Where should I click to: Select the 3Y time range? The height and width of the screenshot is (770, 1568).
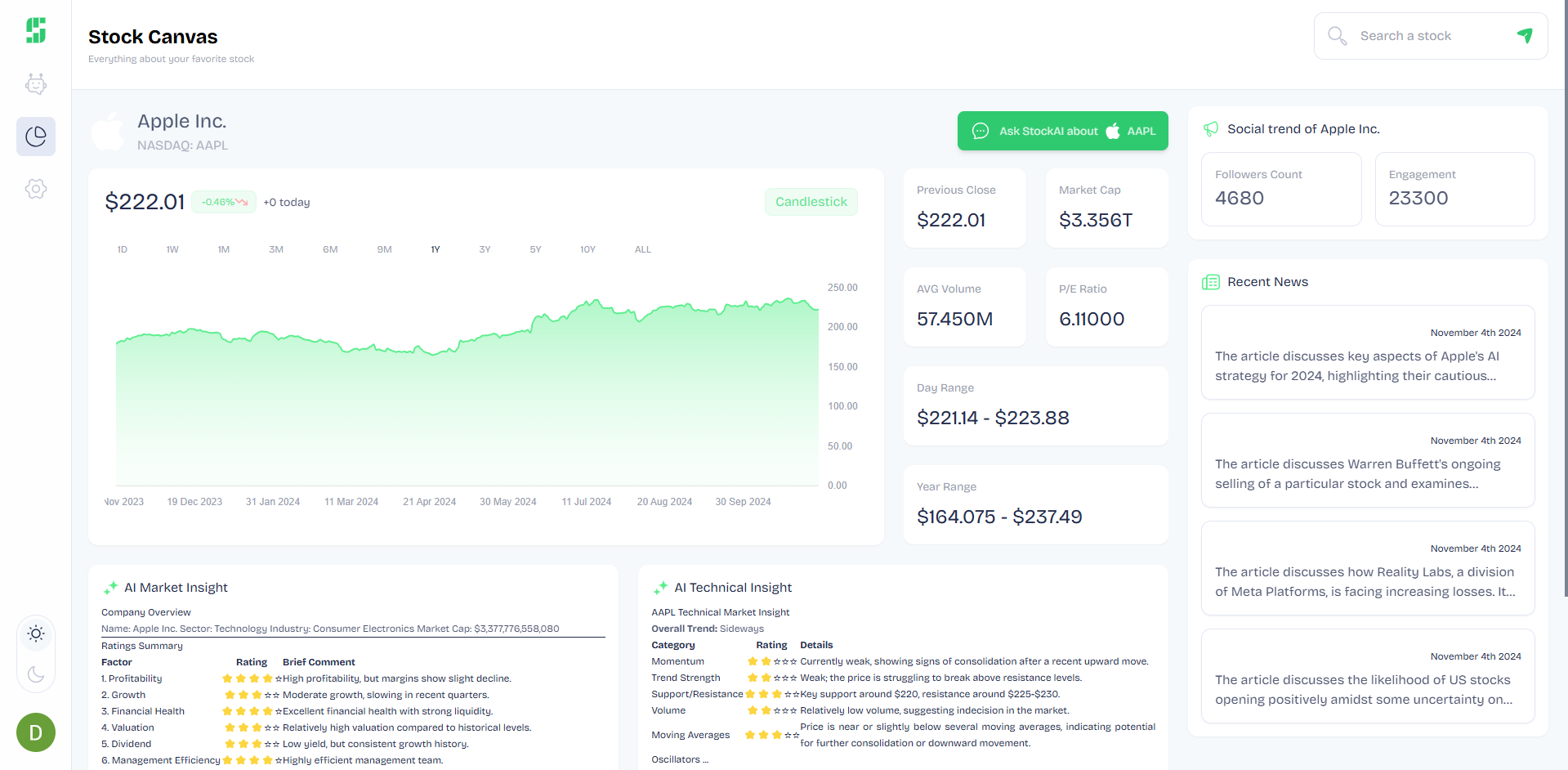[485, 249]
